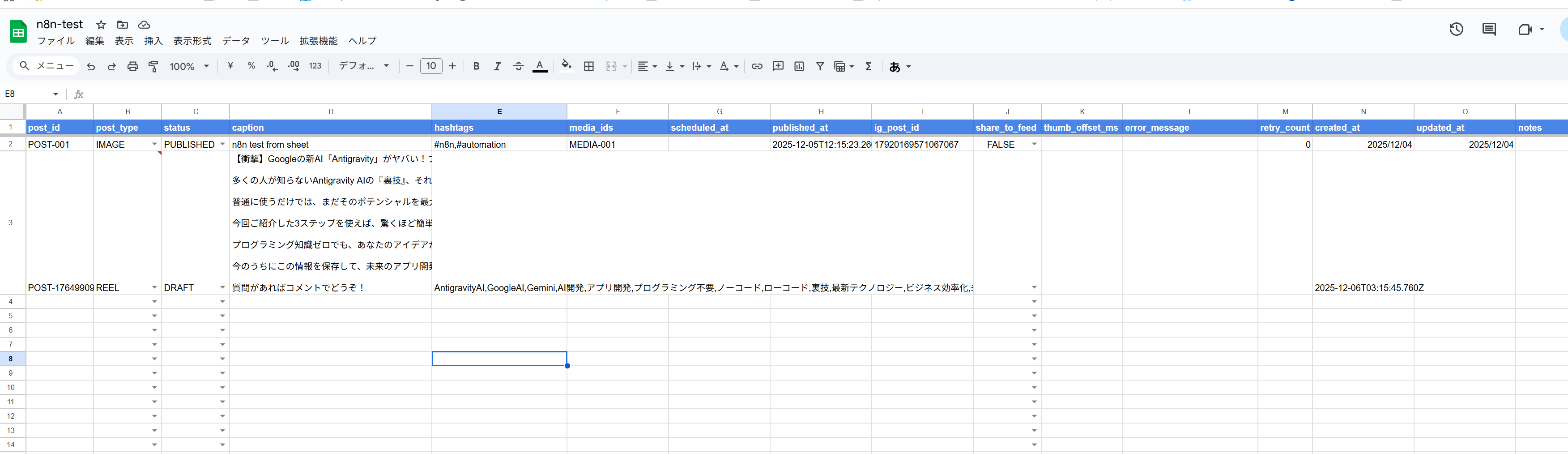Click the increase font size plus button
Screen dimensions: 1568x454
452,66
